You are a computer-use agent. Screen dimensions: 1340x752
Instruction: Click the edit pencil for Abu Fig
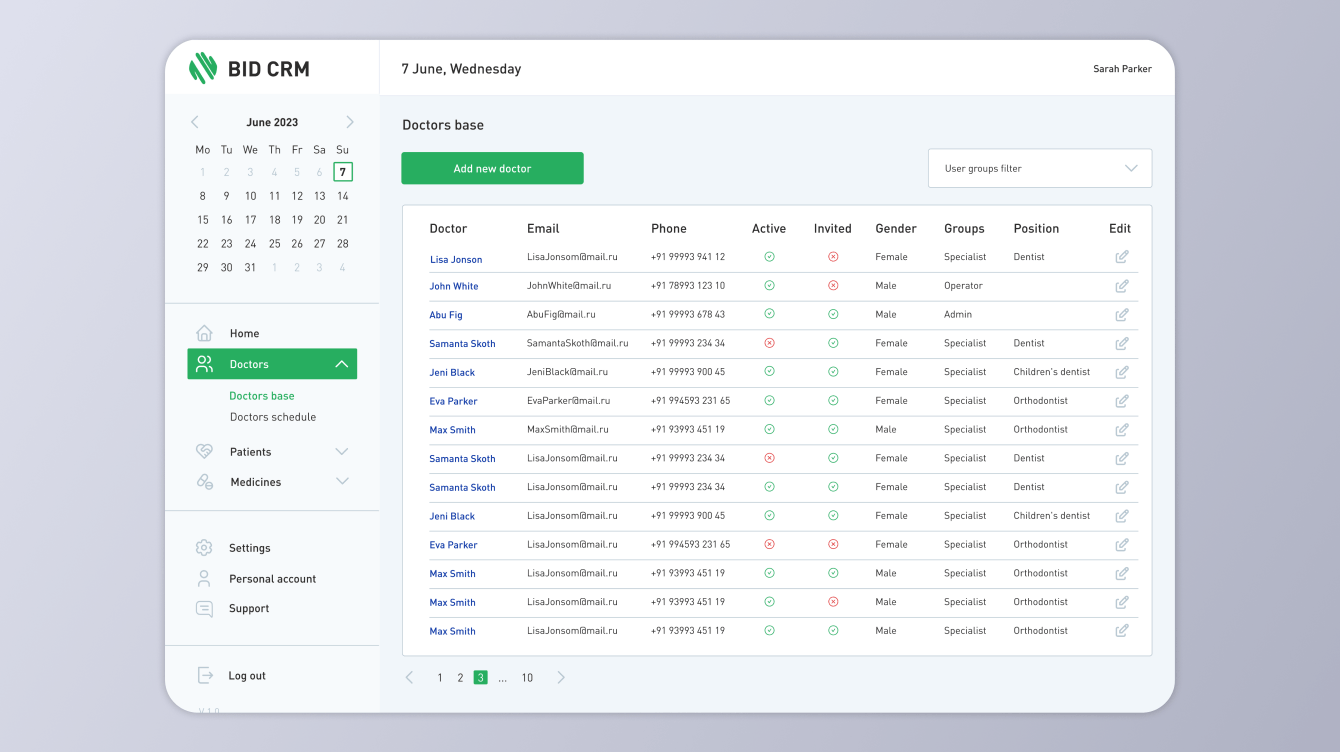(1122, 315)
